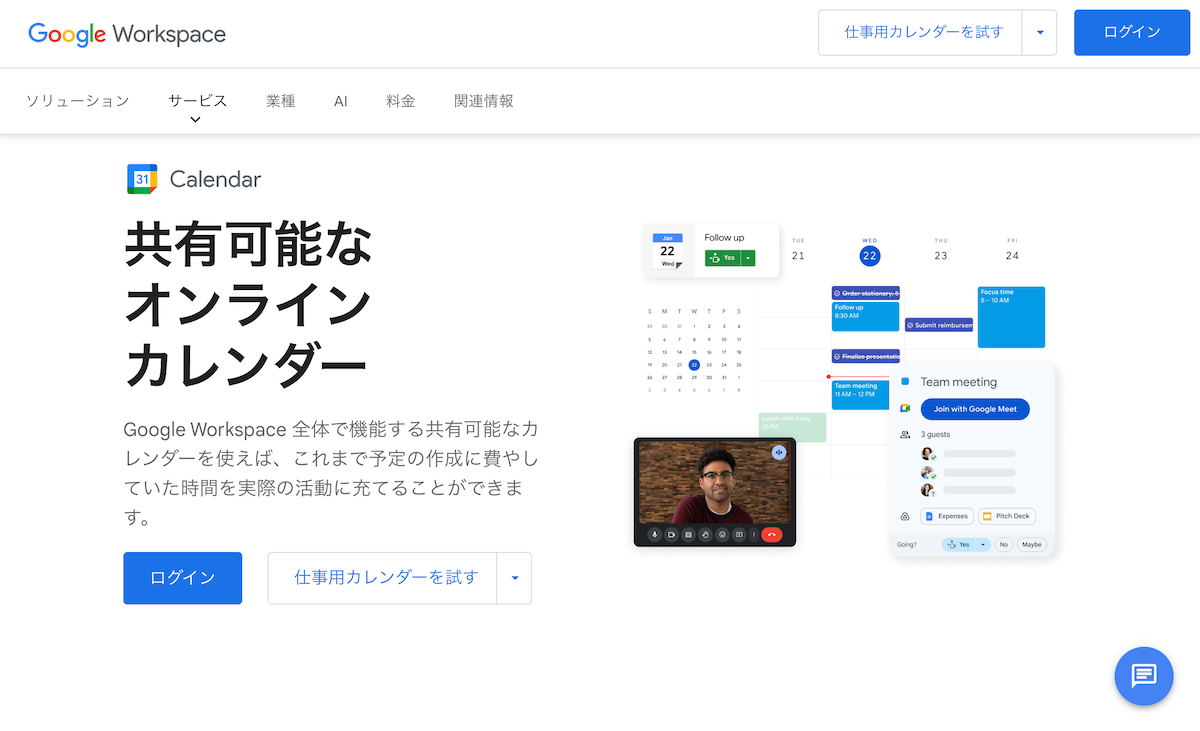1200x731 pixels.
Task: Click the captions icon in video call bar
Action: pyautogui.click(x=688, y=534)
